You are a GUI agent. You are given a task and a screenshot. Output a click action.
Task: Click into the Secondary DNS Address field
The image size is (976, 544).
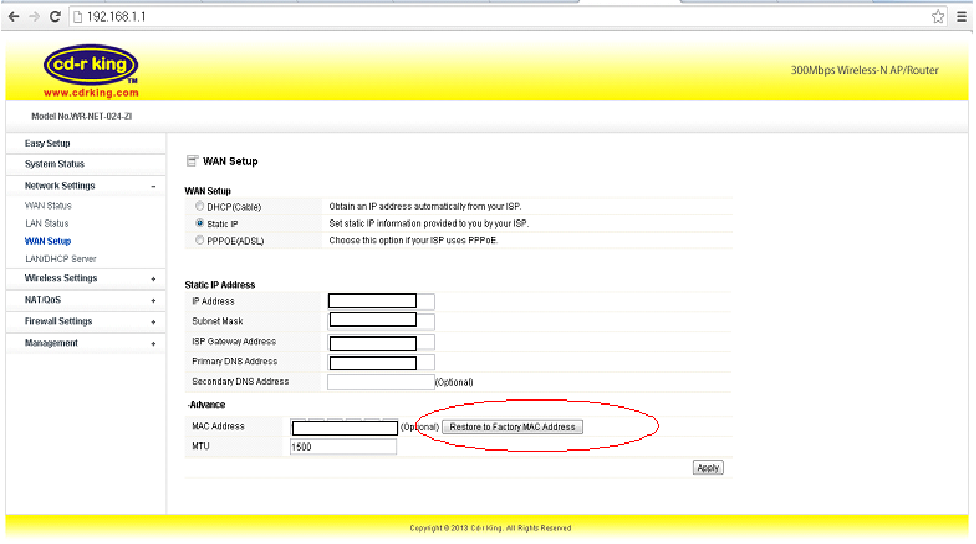click(x=380, y=382)
